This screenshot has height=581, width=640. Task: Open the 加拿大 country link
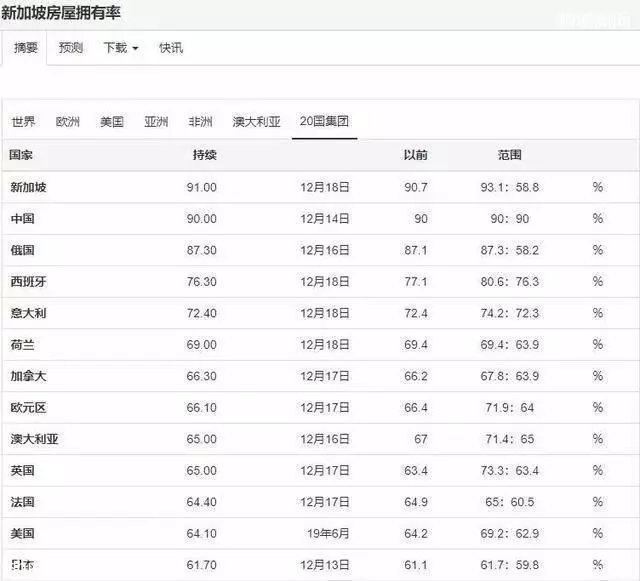click(29, 376)
